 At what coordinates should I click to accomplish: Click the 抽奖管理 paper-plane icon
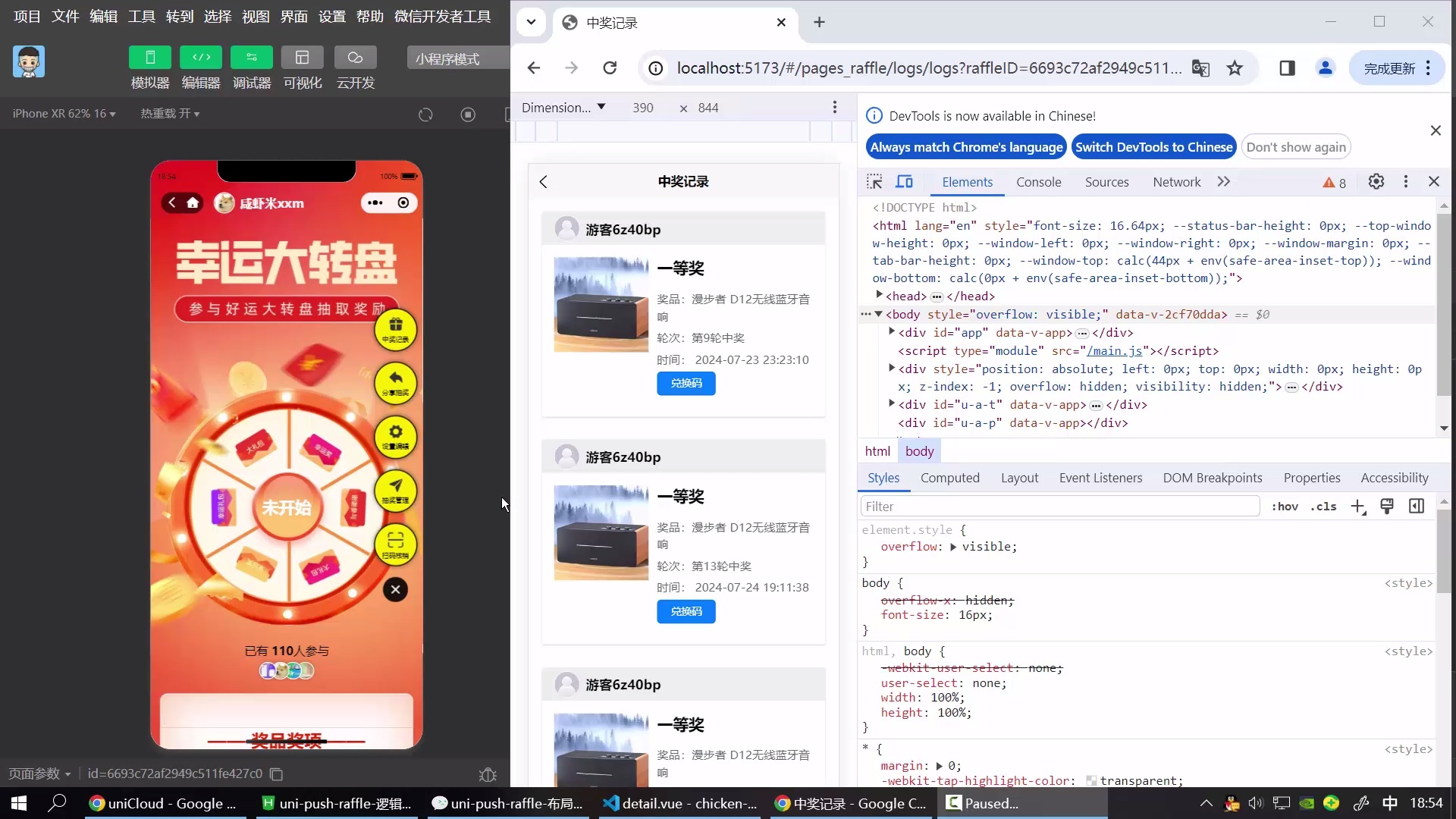click(397, 491)
